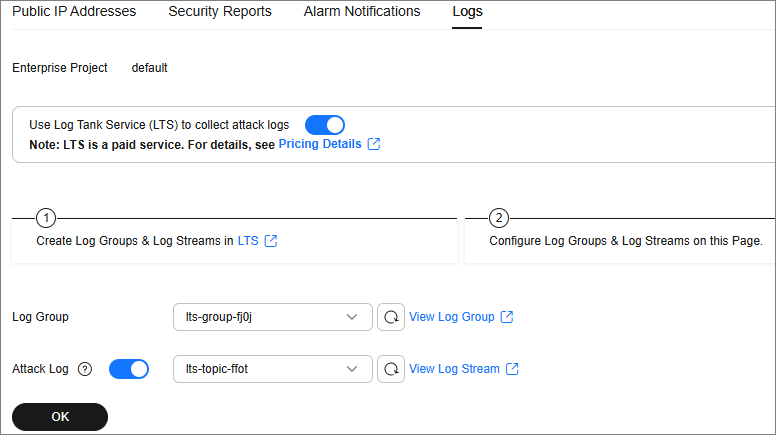Click Attack Log help question icon
The height and width of the screenshot is (435, 776).
click(x=85, y=369)
